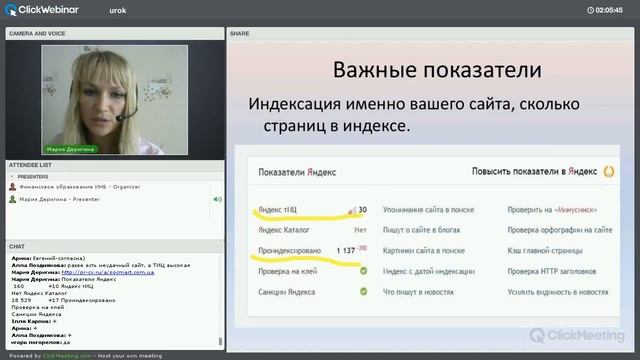Click Пишут о сайте в блогах link

click(x=421, y=230)
